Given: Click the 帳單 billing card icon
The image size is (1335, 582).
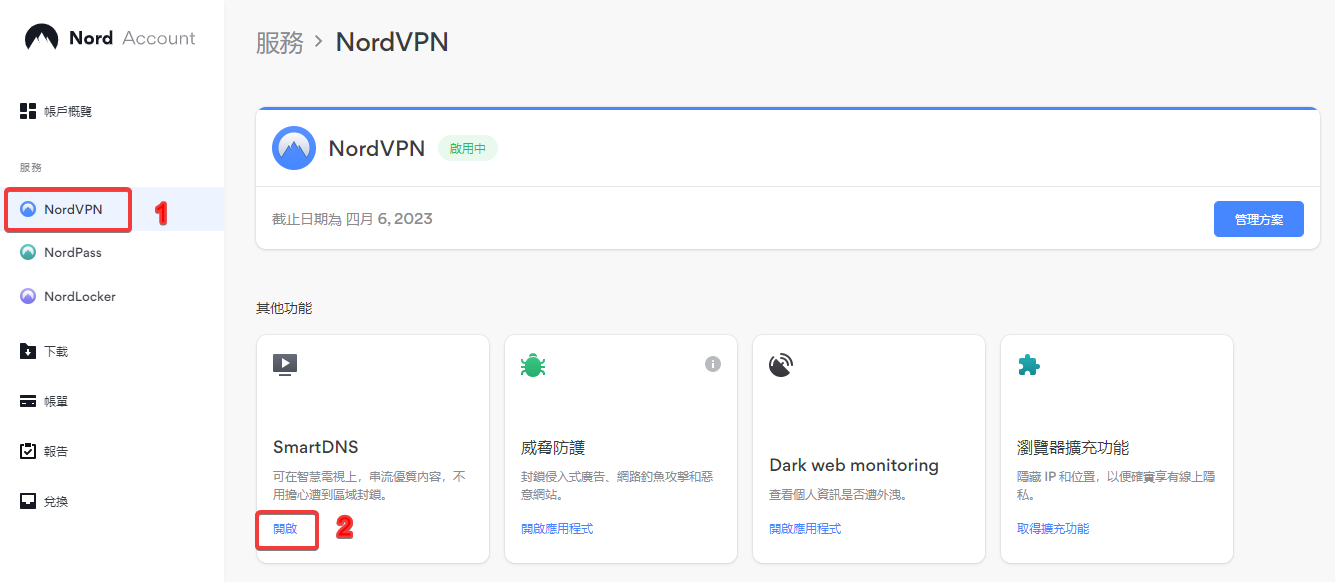Looking at the screenshot, I should point(28,401).
